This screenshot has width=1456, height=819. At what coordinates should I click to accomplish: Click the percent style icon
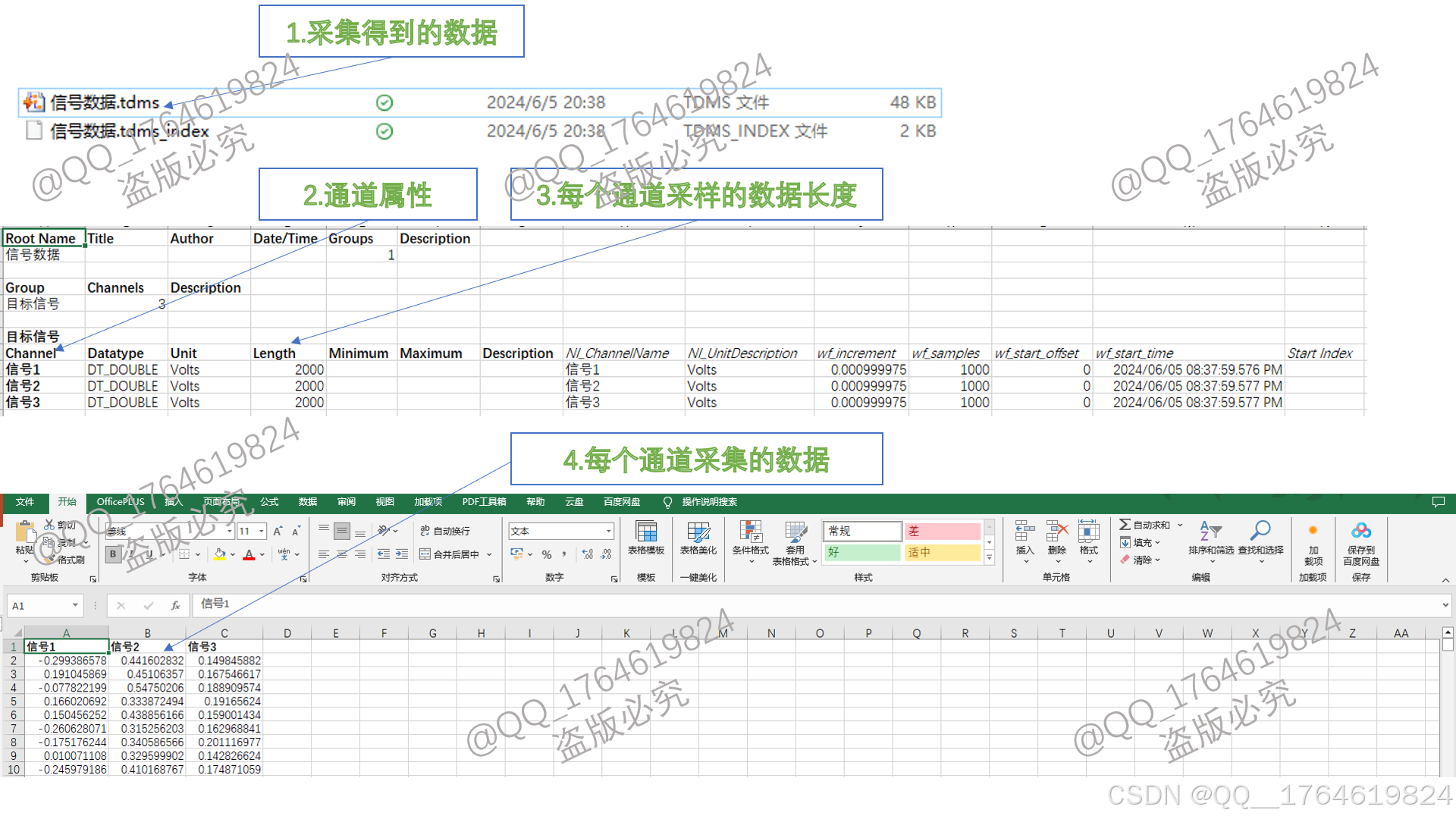pyautogui.click(x=547, y=554)
